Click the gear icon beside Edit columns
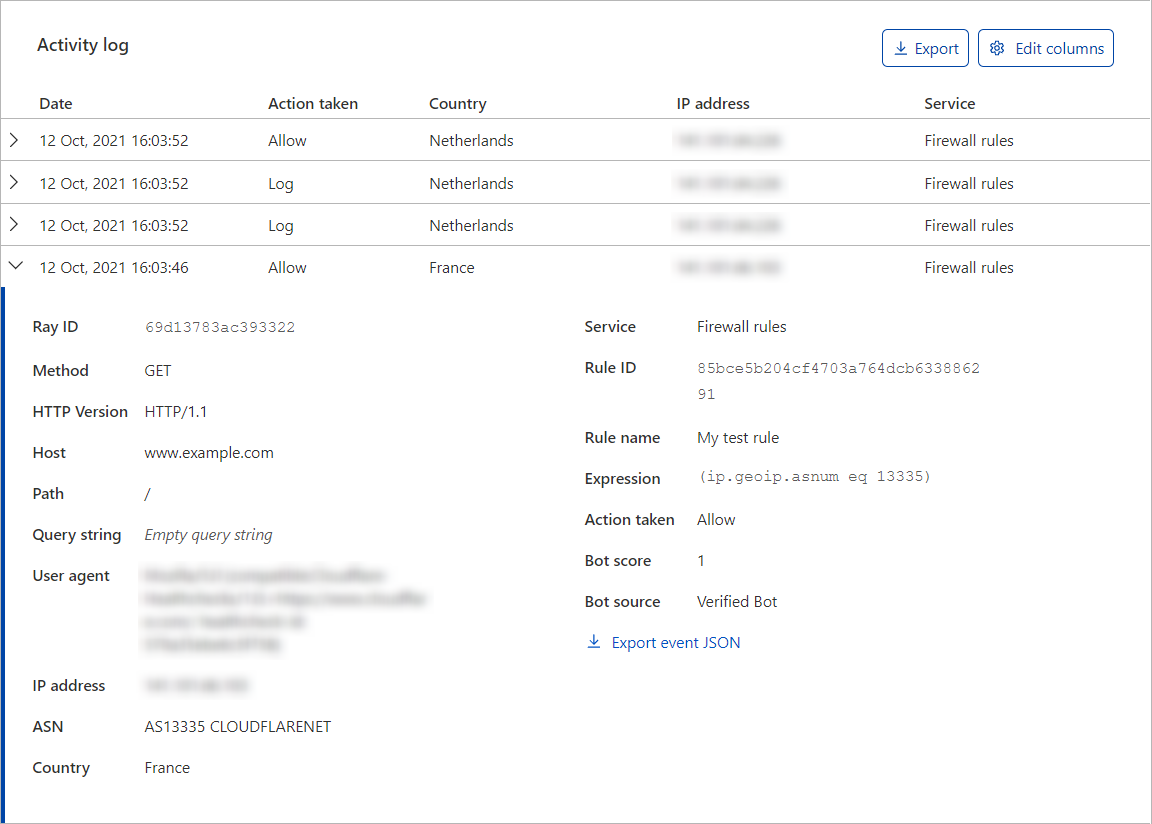Viewport: 1152px width, 824px height. pyautogui.click(x=996, y=47)
